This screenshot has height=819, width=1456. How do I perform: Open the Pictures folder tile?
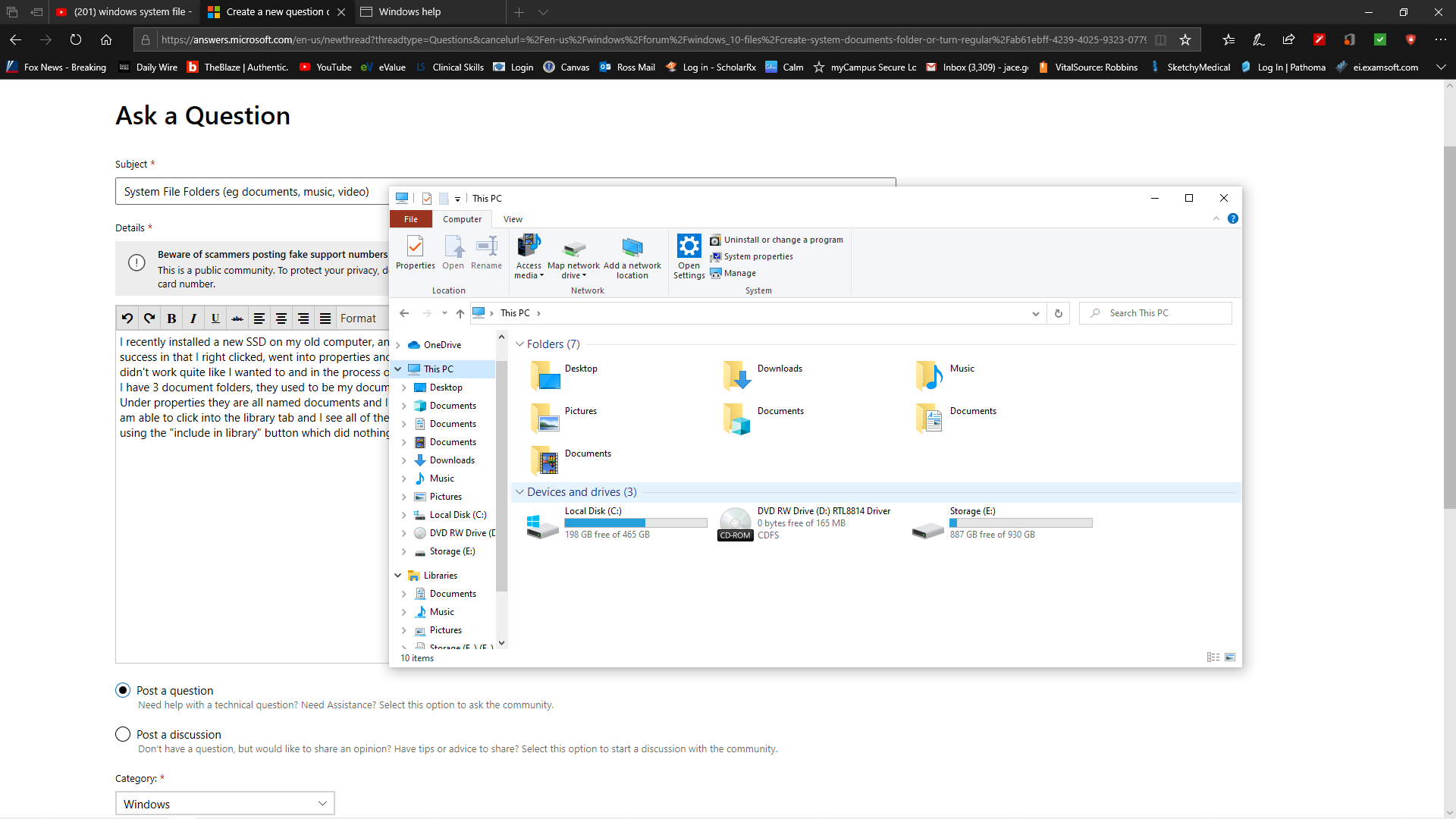564,418
